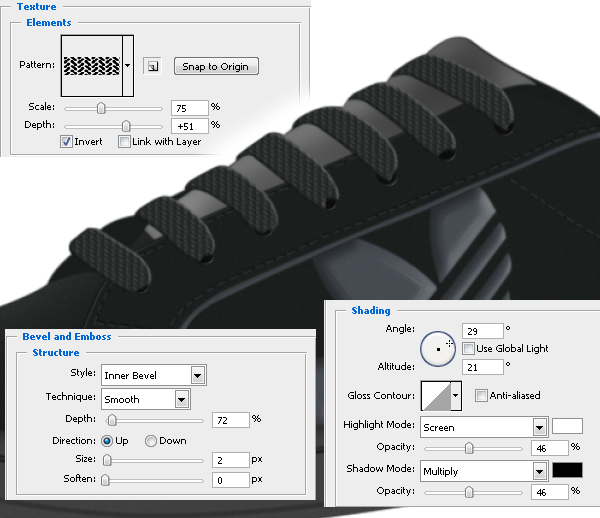Viewport: 600px width, 518px height.
Task: Adjust the Highlight Opacity slider
Action: coord(469,448)
